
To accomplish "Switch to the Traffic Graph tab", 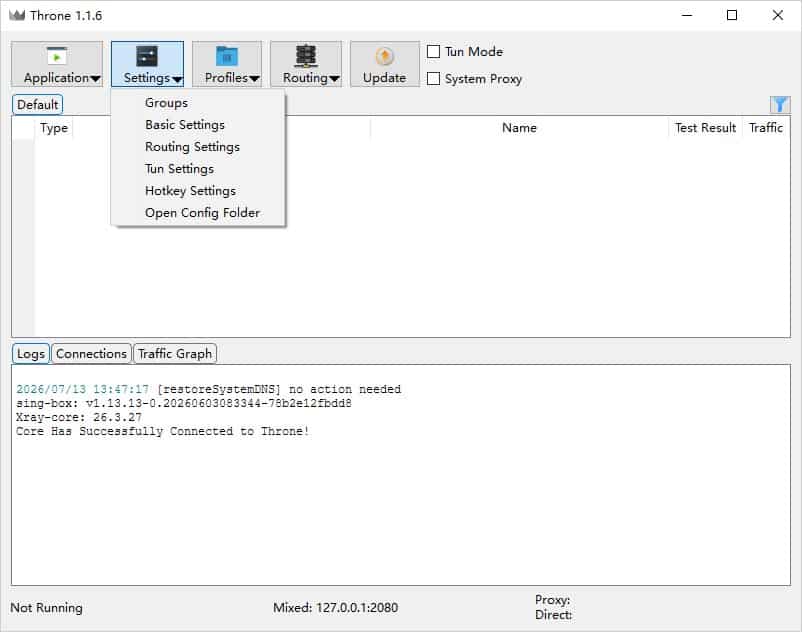I will [175, 354].
